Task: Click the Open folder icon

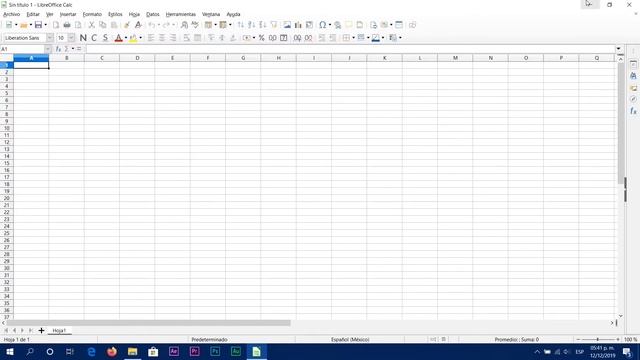Action: (x=24, y=25)
